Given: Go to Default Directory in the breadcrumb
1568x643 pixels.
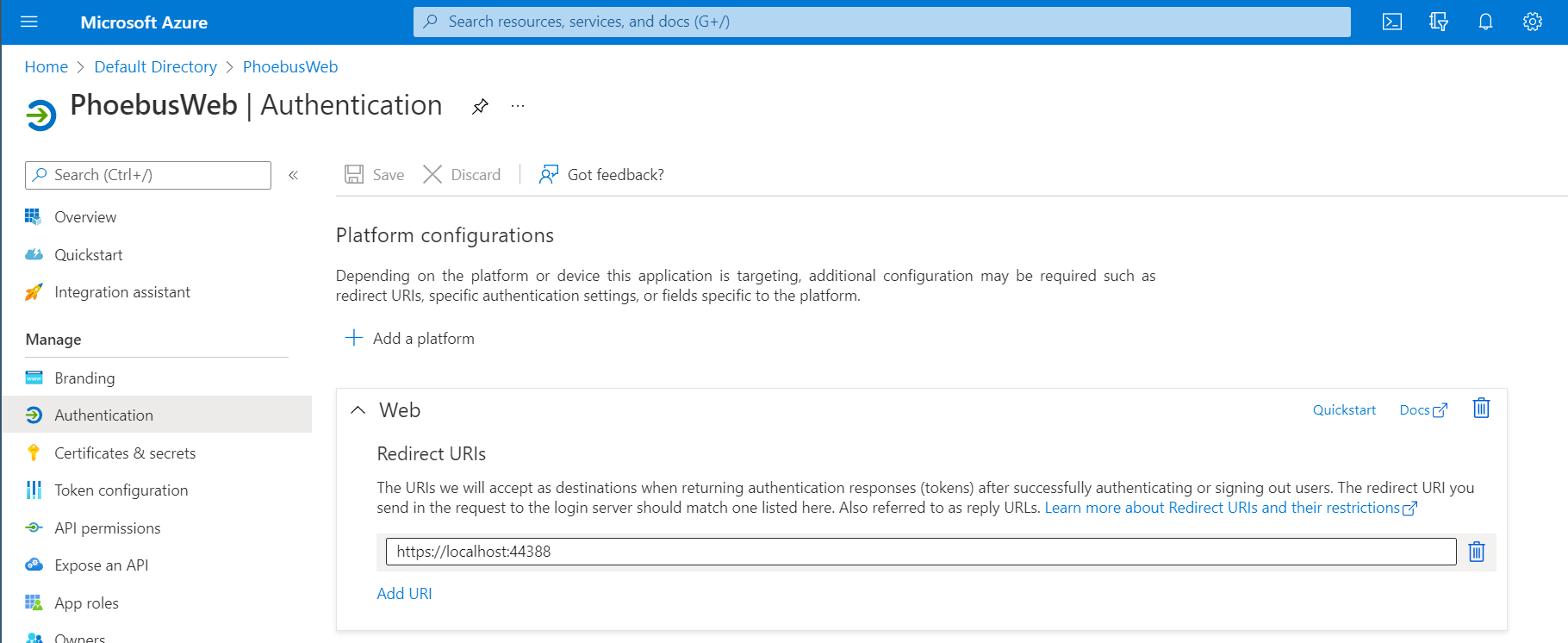Looking at the screenshot, I should click(x=155, y=66).
